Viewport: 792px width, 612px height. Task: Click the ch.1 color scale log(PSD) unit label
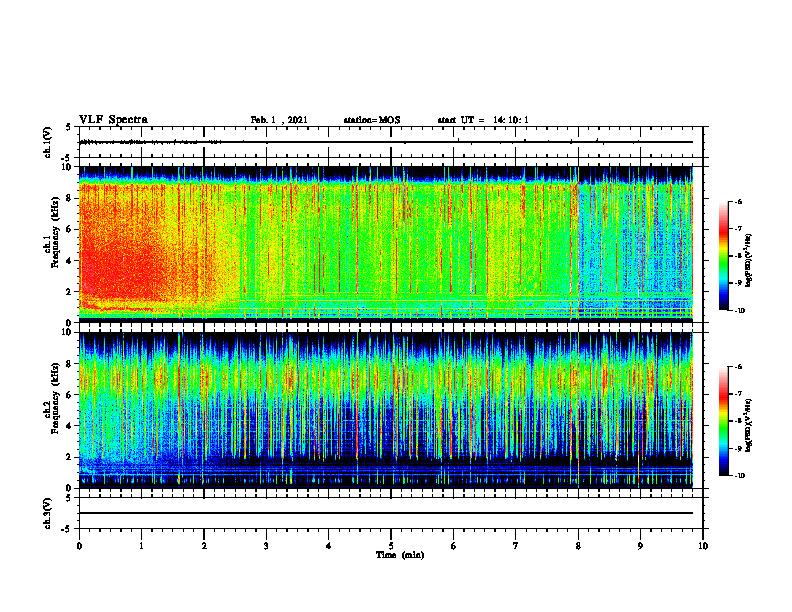pos(749,260)
